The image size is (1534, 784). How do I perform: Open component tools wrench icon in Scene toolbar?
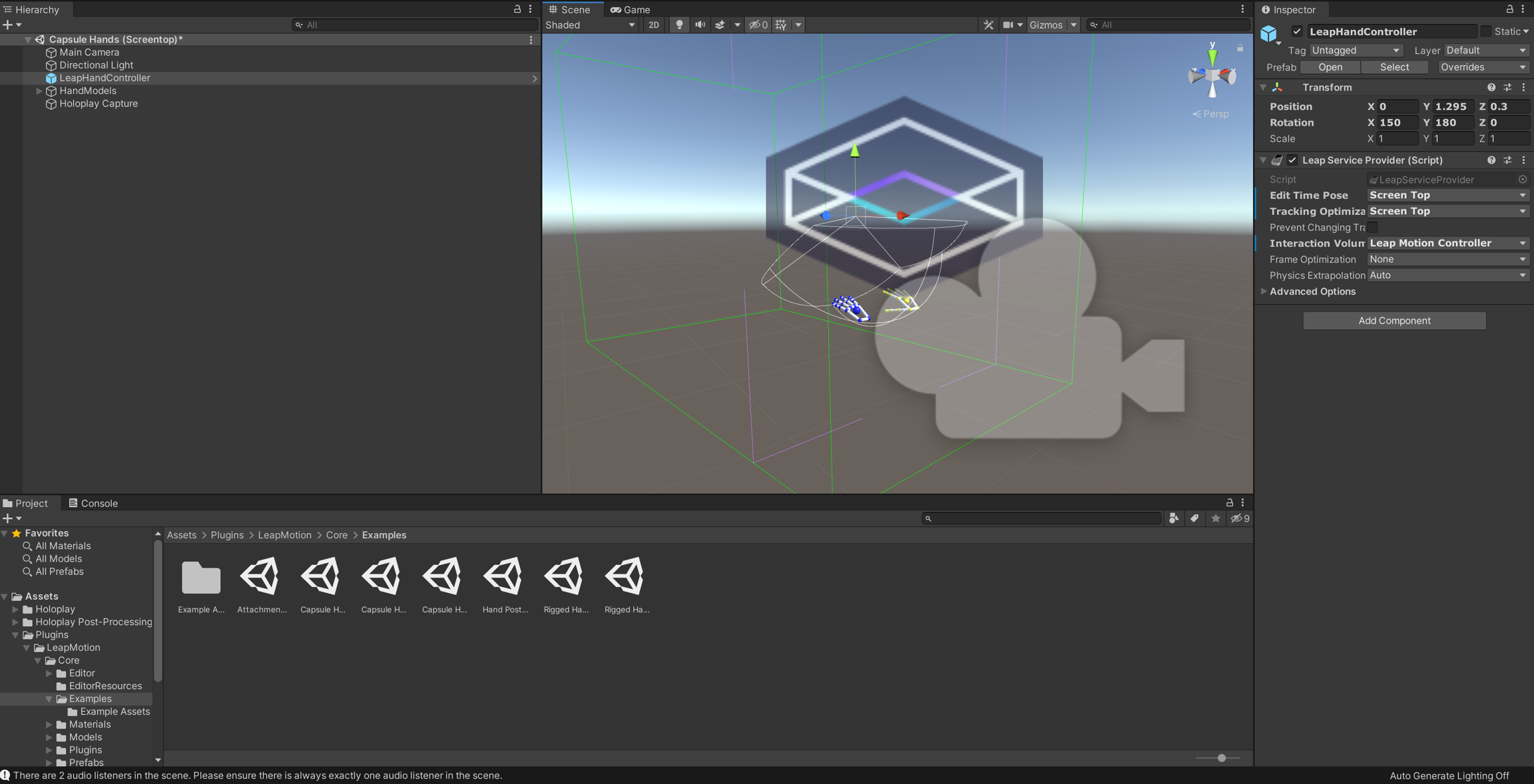click(988, 25)
